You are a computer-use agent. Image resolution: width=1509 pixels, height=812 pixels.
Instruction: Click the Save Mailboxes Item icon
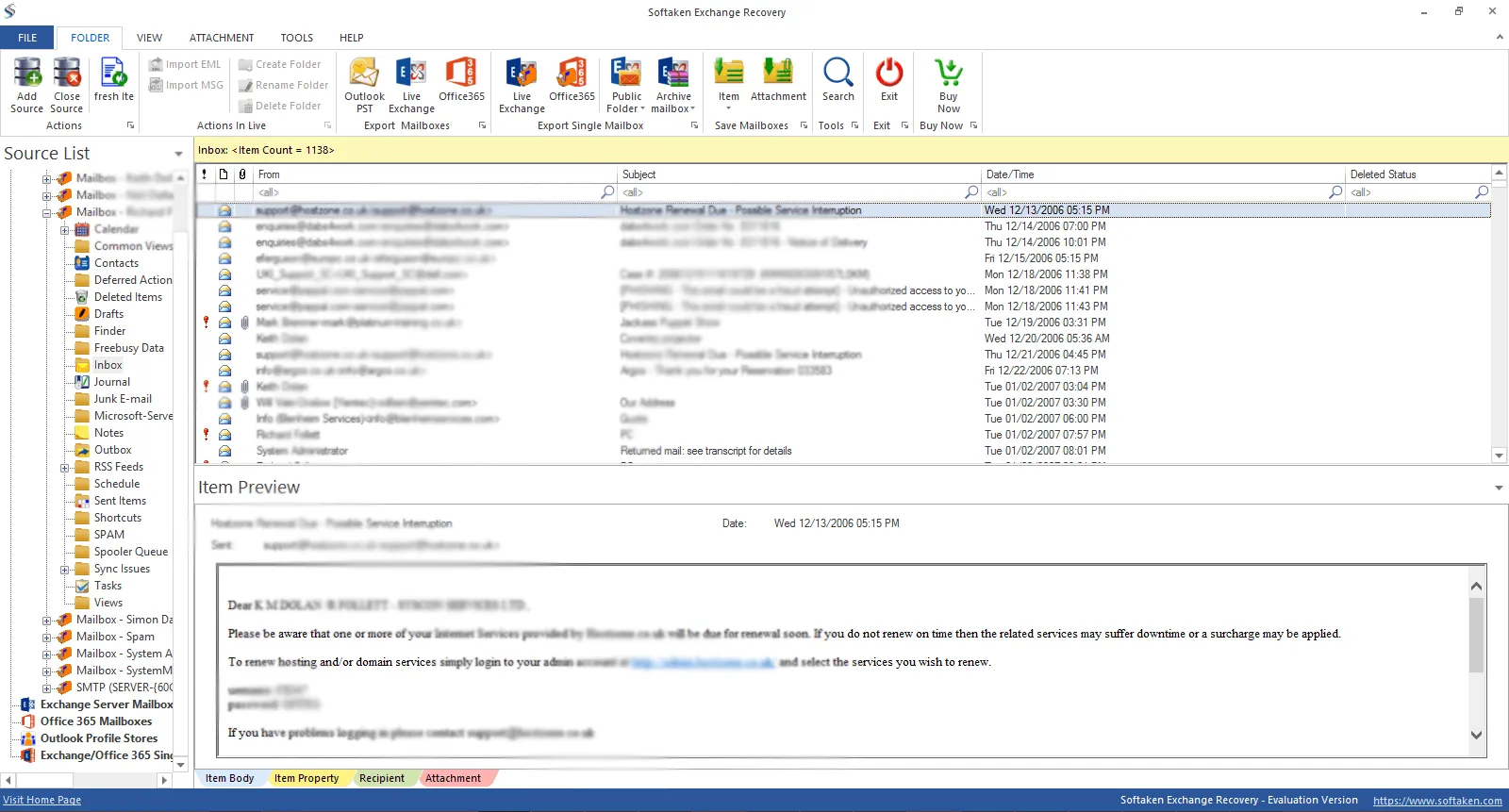coord(729,73)
